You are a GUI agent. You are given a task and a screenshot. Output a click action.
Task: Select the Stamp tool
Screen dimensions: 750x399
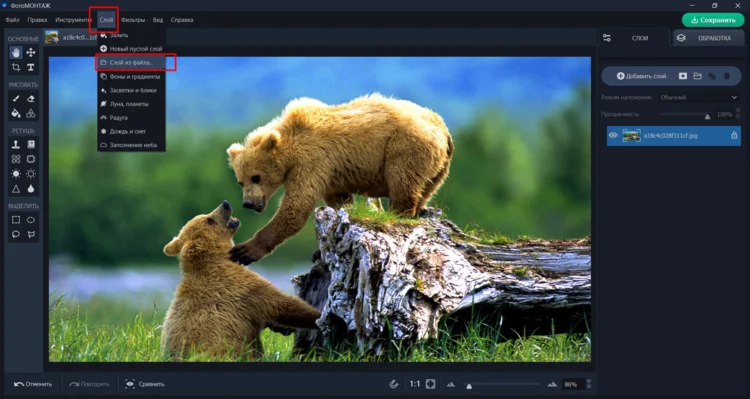coord(16,144)
